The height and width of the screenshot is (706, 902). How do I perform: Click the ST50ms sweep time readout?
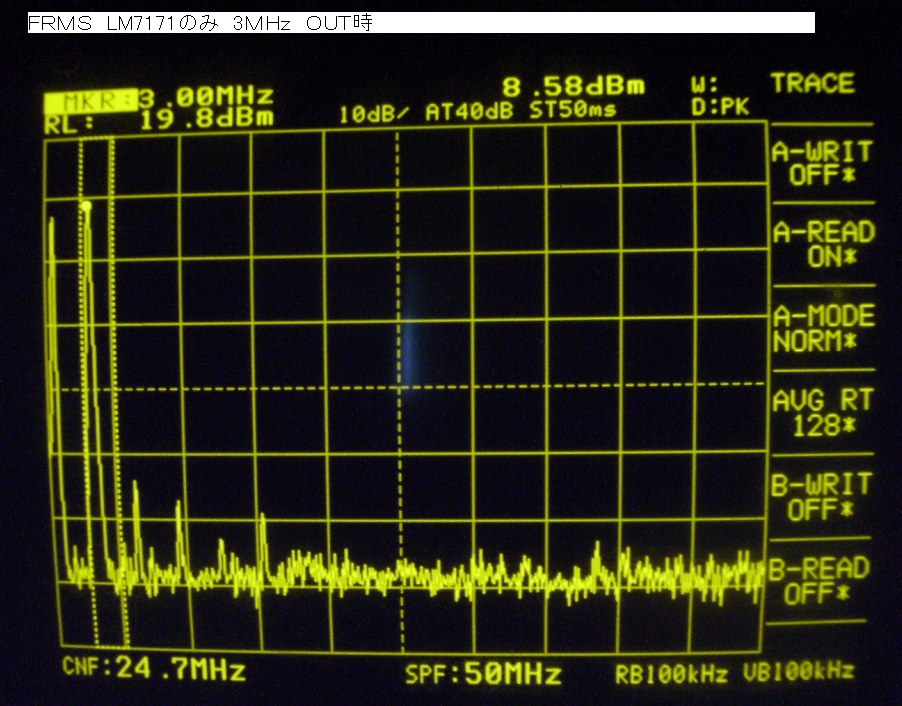click(572, 109)
